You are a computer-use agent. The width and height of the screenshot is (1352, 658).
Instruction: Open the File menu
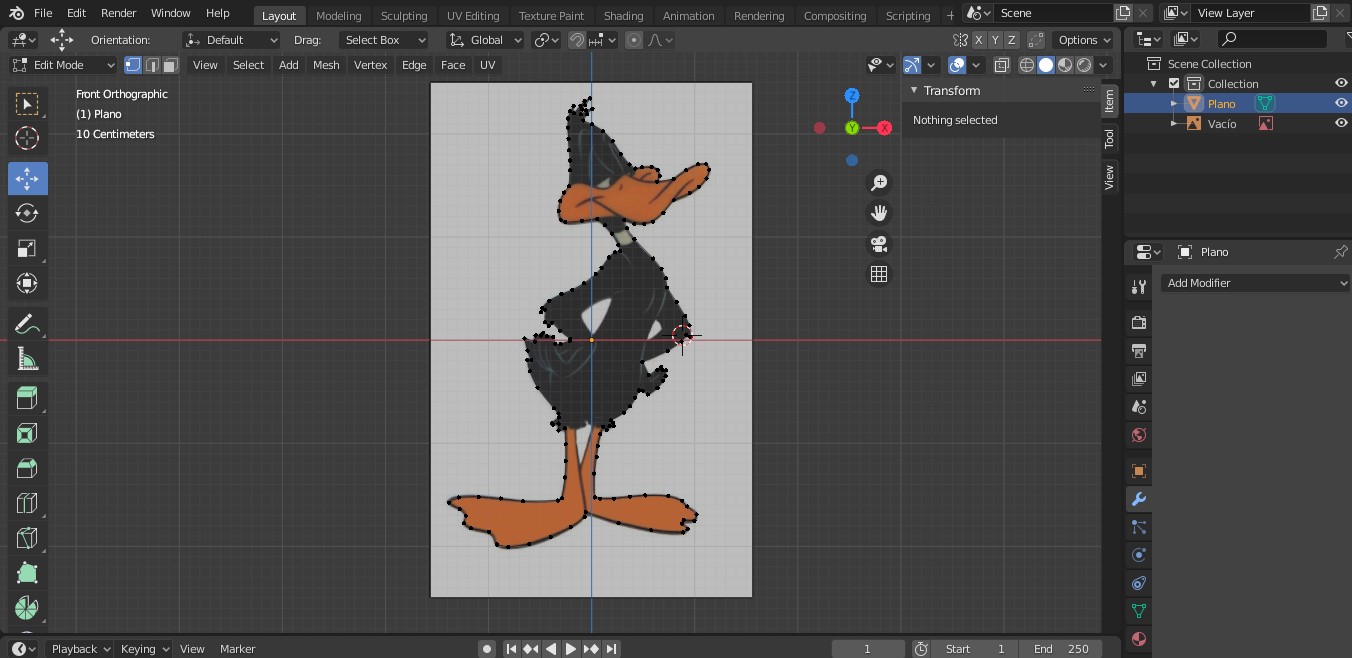point(43,13)
